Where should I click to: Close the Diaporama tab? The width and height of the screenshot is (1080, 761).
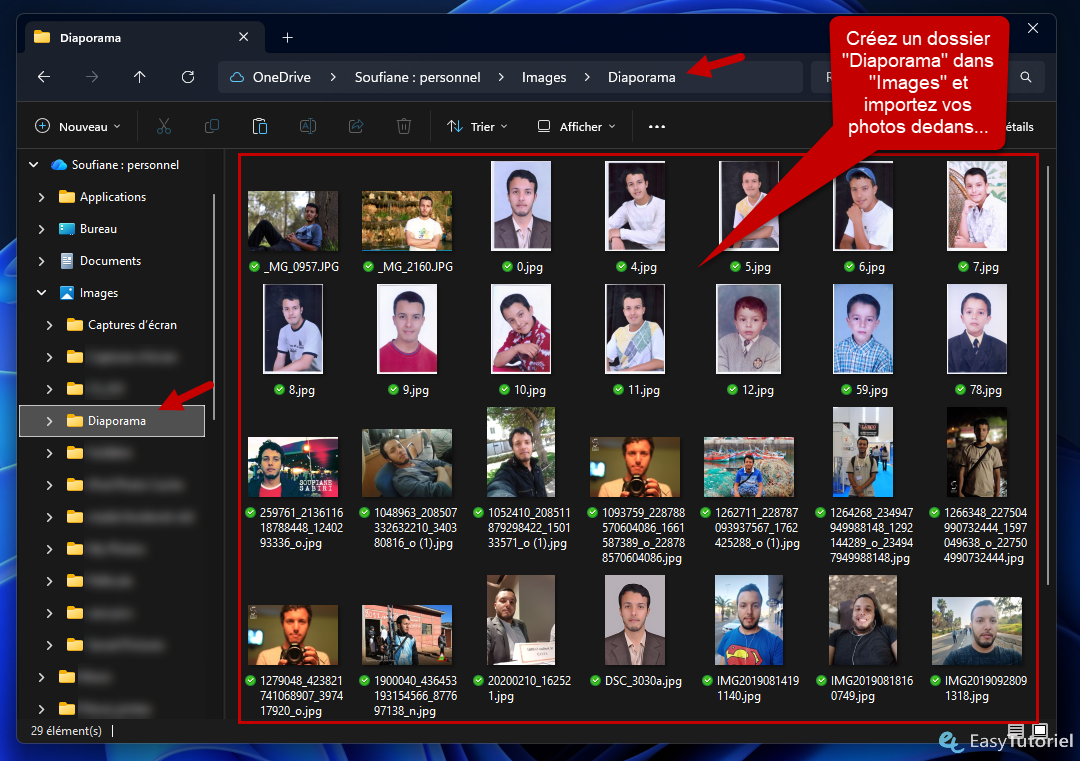(x=244, y=37)
